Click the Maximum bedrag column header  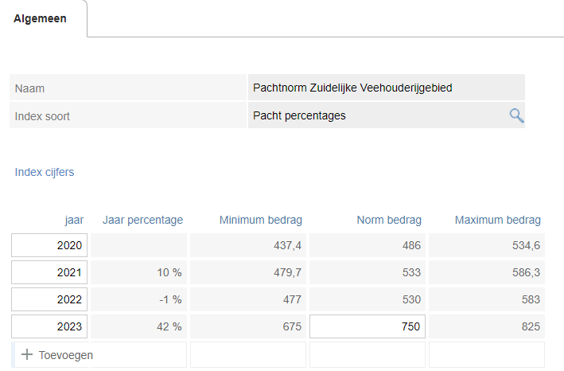498,220
